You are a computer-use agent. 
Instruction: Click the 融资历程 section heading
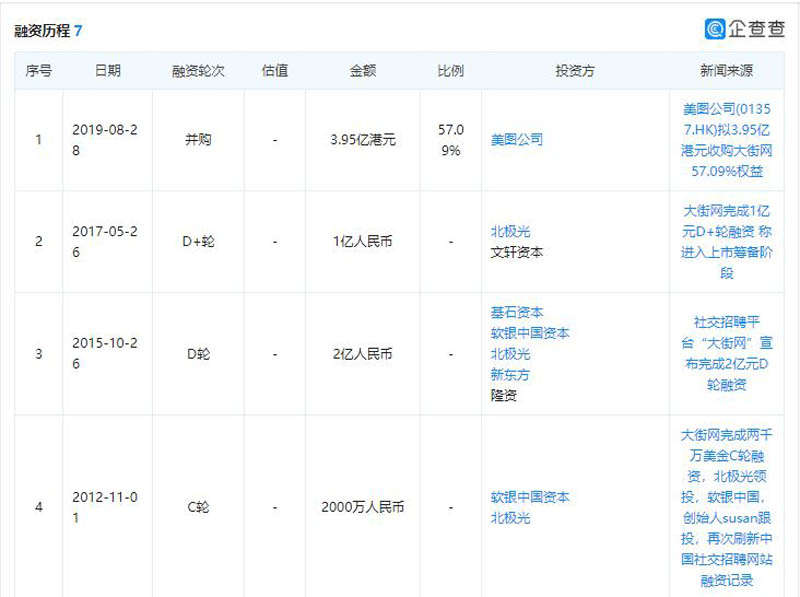[42, 30]
